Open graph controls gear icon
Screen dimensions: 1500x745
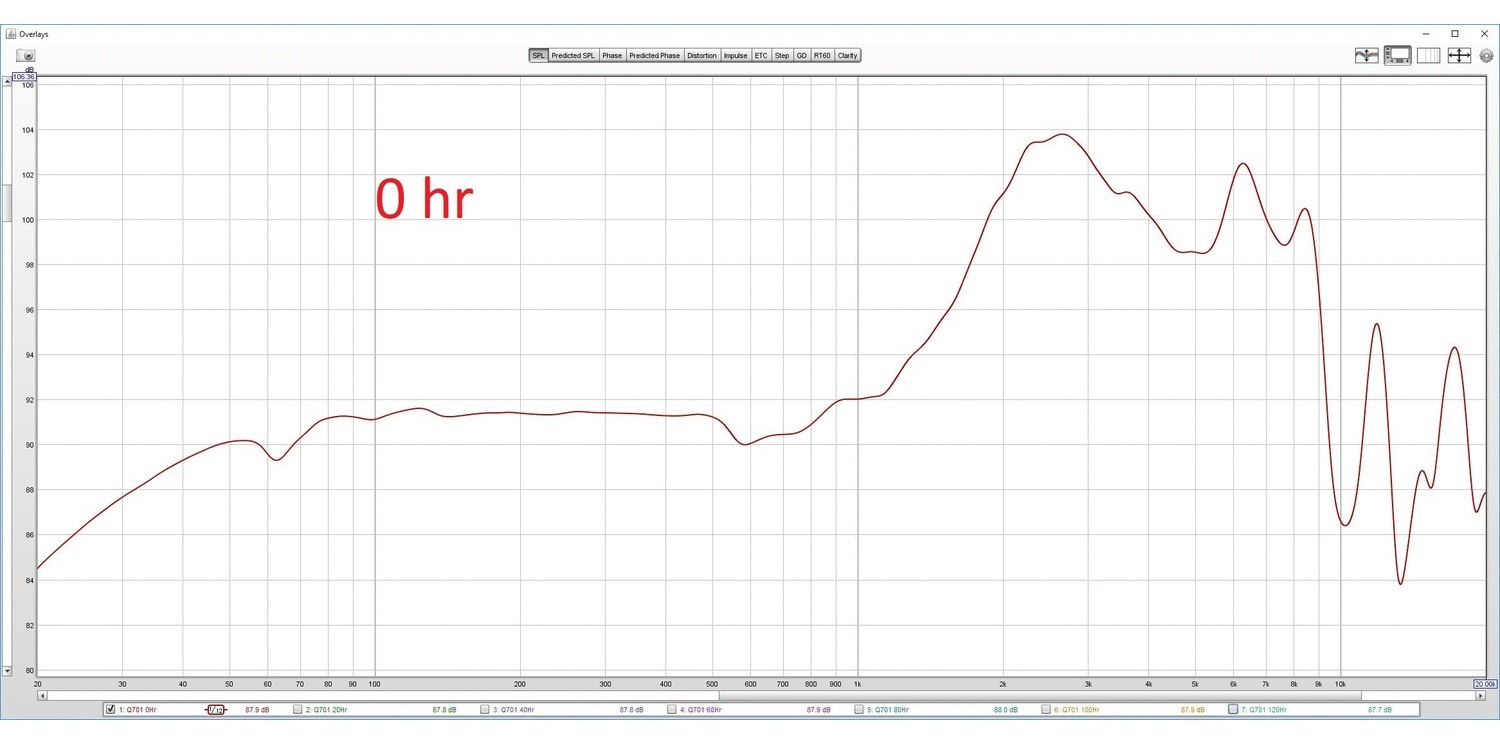click(x=1486, y=56)
